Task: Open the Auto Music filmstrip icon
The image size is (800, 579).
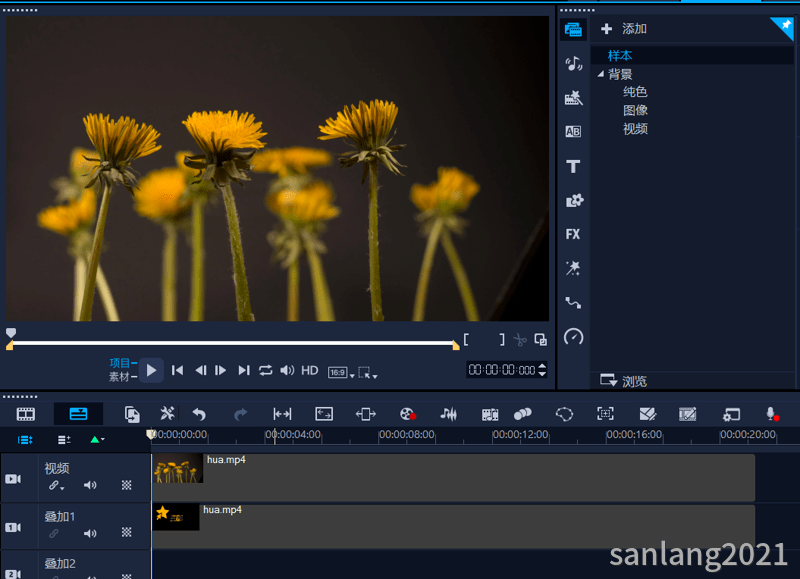Action: tap(490, 414)
